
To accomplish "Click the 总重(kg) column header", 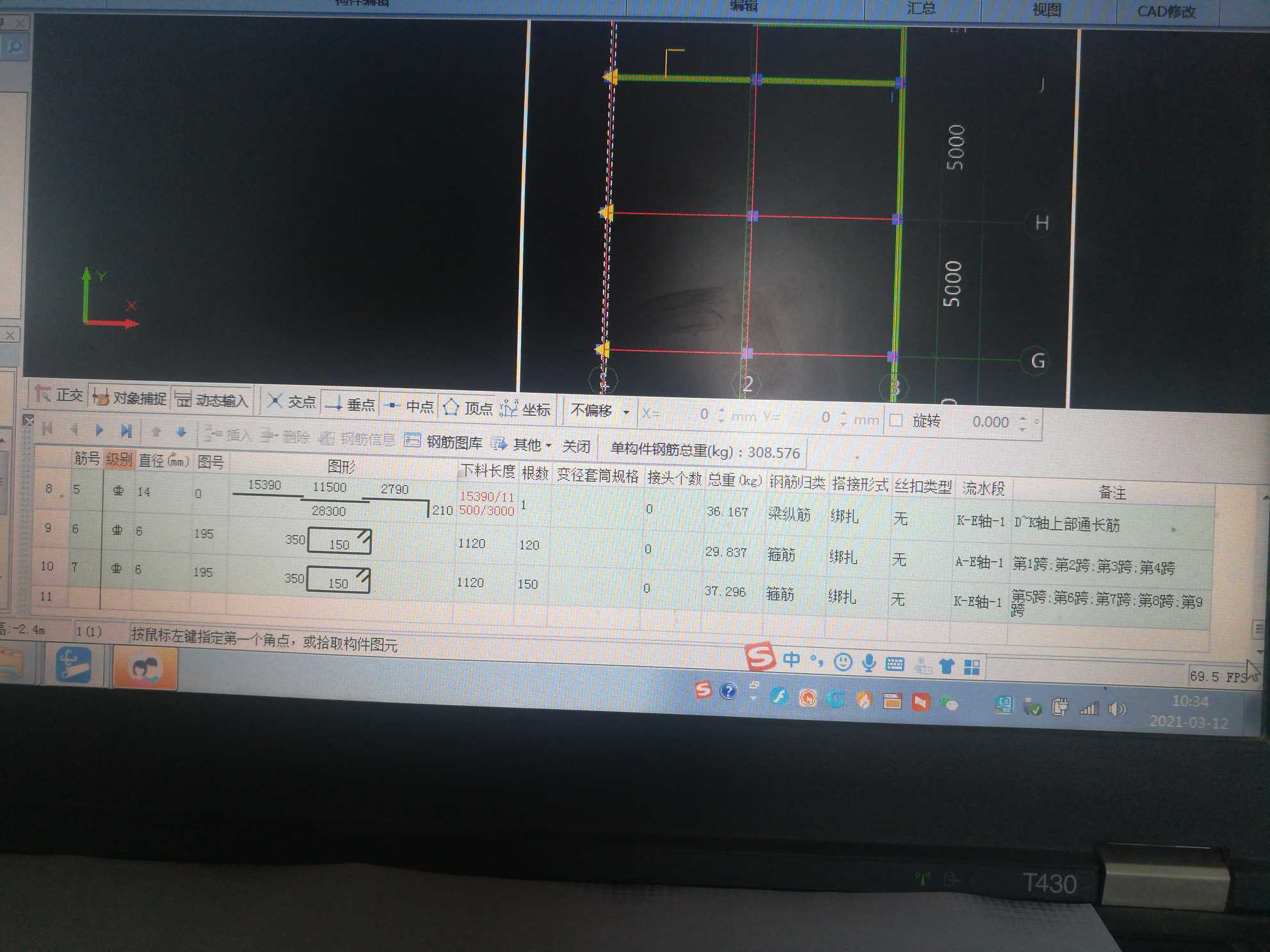I will pos(735,479).
